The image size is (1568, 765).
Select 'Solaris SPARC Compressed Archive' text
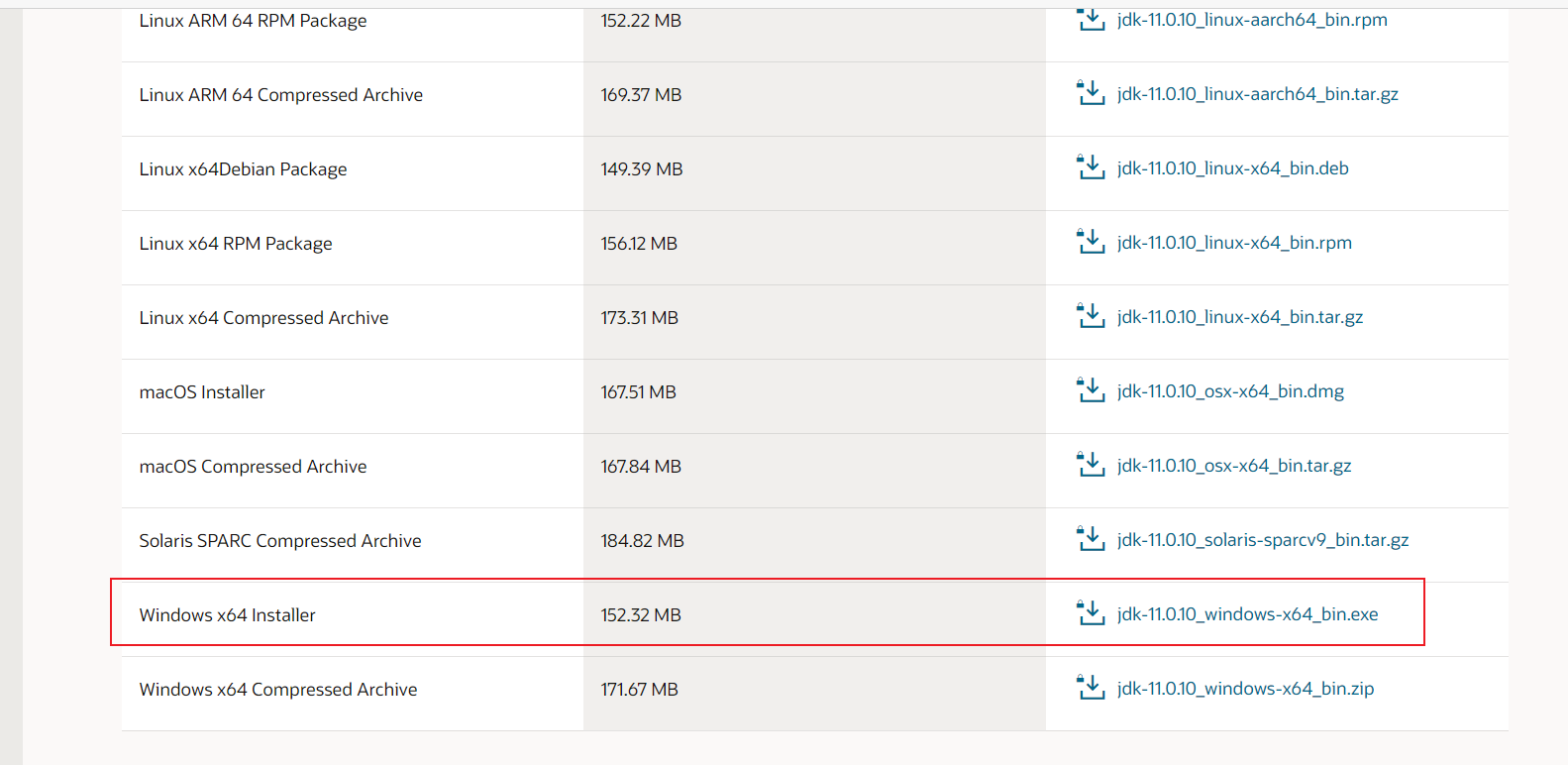coord(280,541)
